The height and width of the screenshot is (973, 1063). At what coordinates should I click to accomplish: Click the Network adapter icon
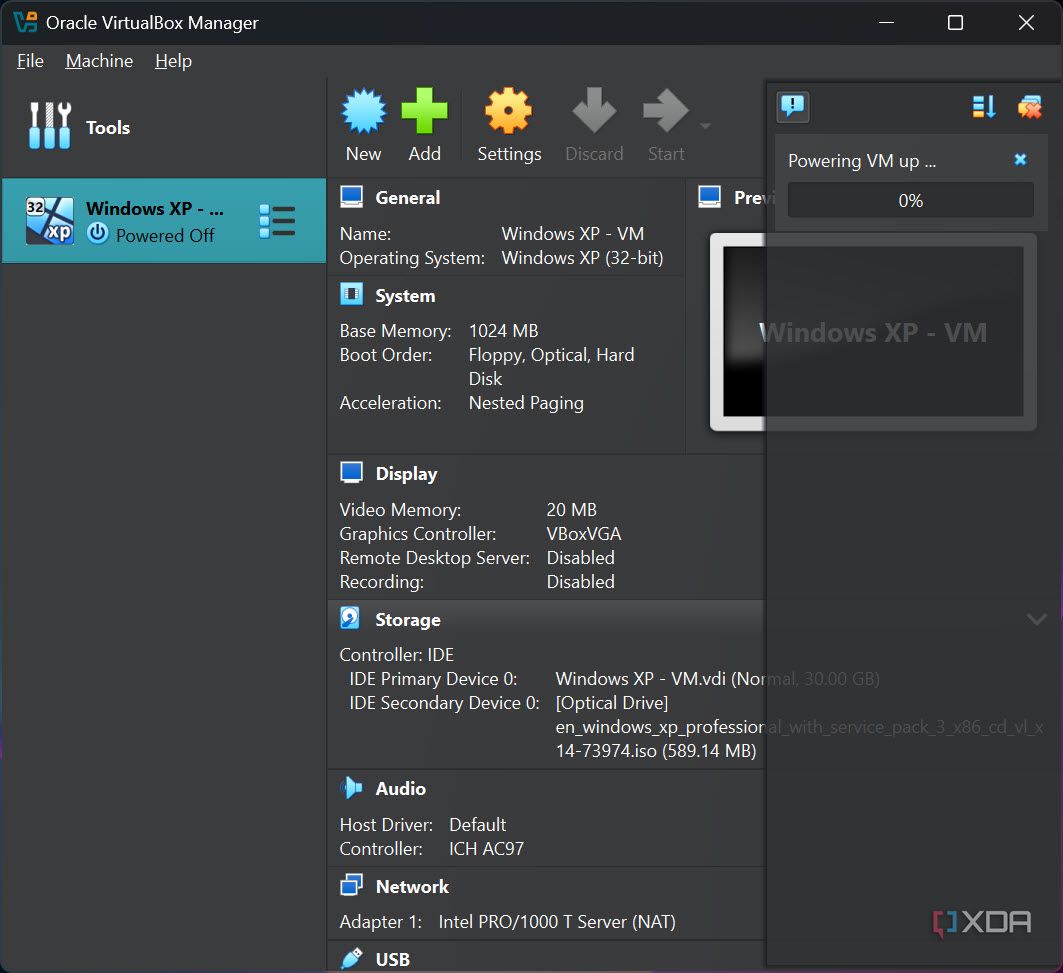351,885
